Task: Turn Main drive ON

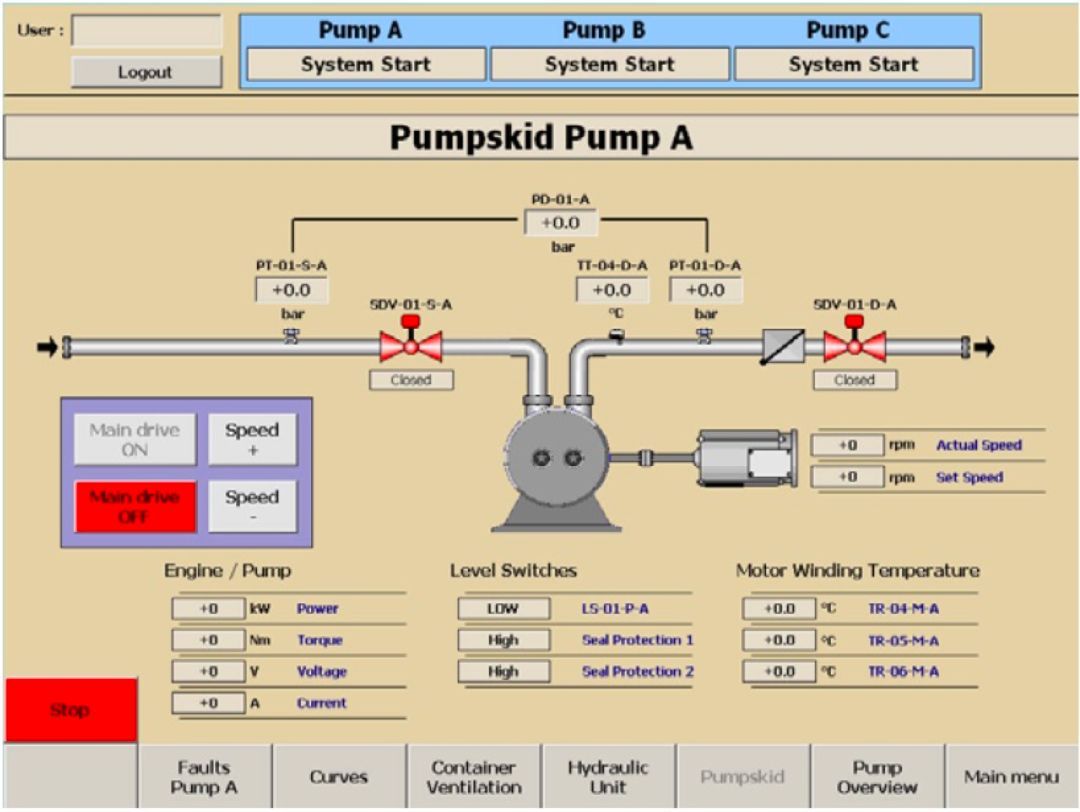Action: click(135, 440)
